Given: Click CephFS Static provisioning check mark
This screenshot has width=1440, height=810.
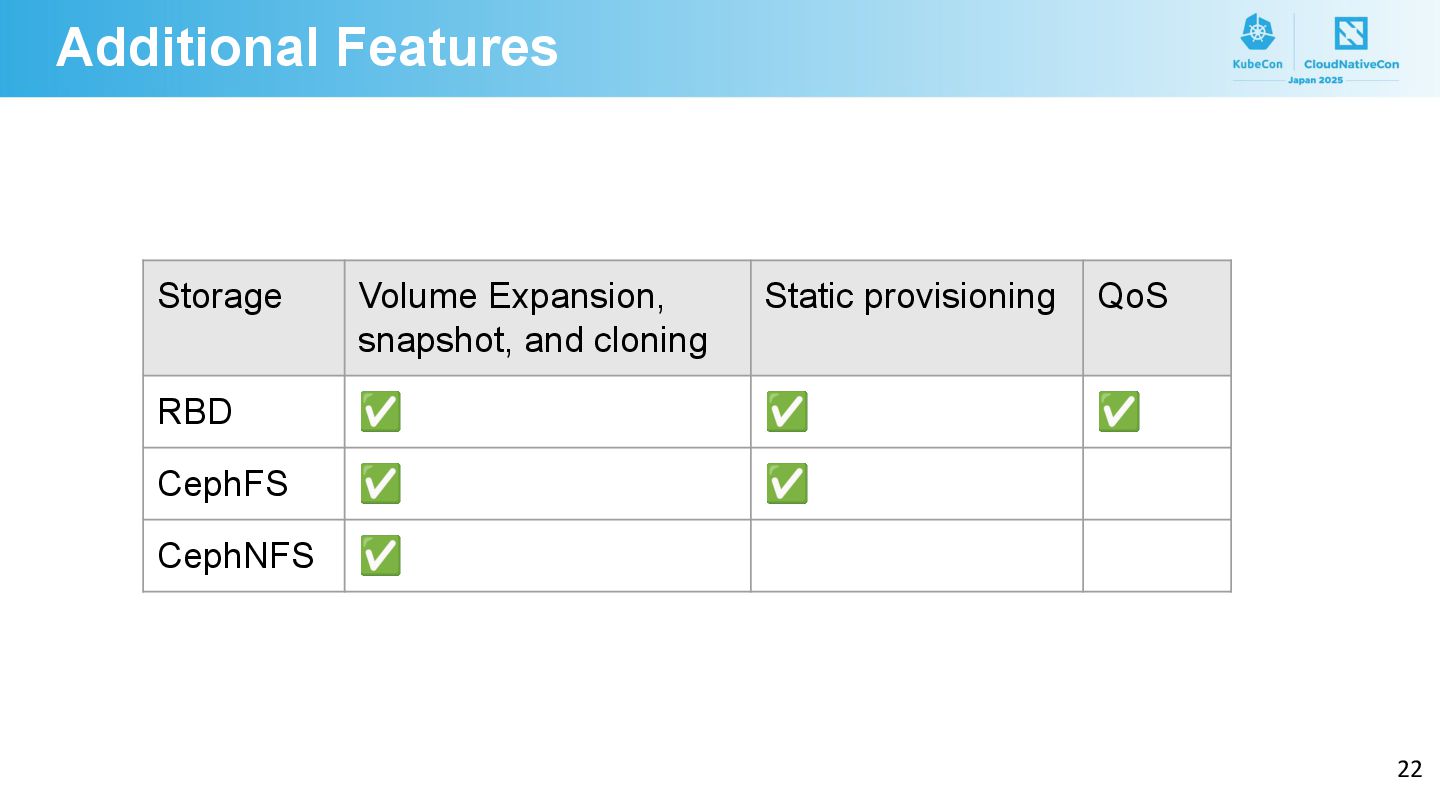Looking at the screenshot, I should click(787, 484).
